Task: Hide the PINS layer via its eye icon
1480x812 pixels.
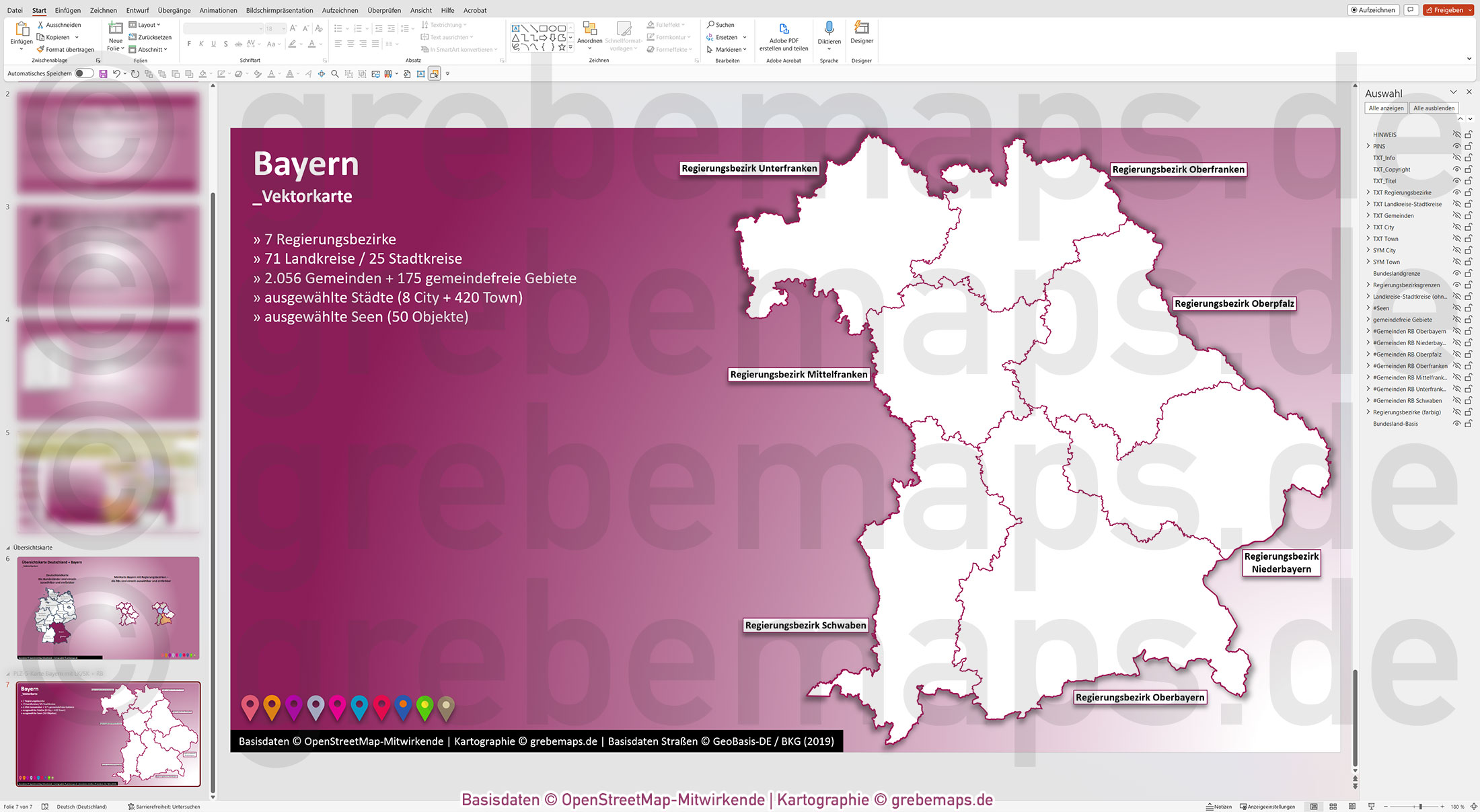Action: [x=1457, y=146]
